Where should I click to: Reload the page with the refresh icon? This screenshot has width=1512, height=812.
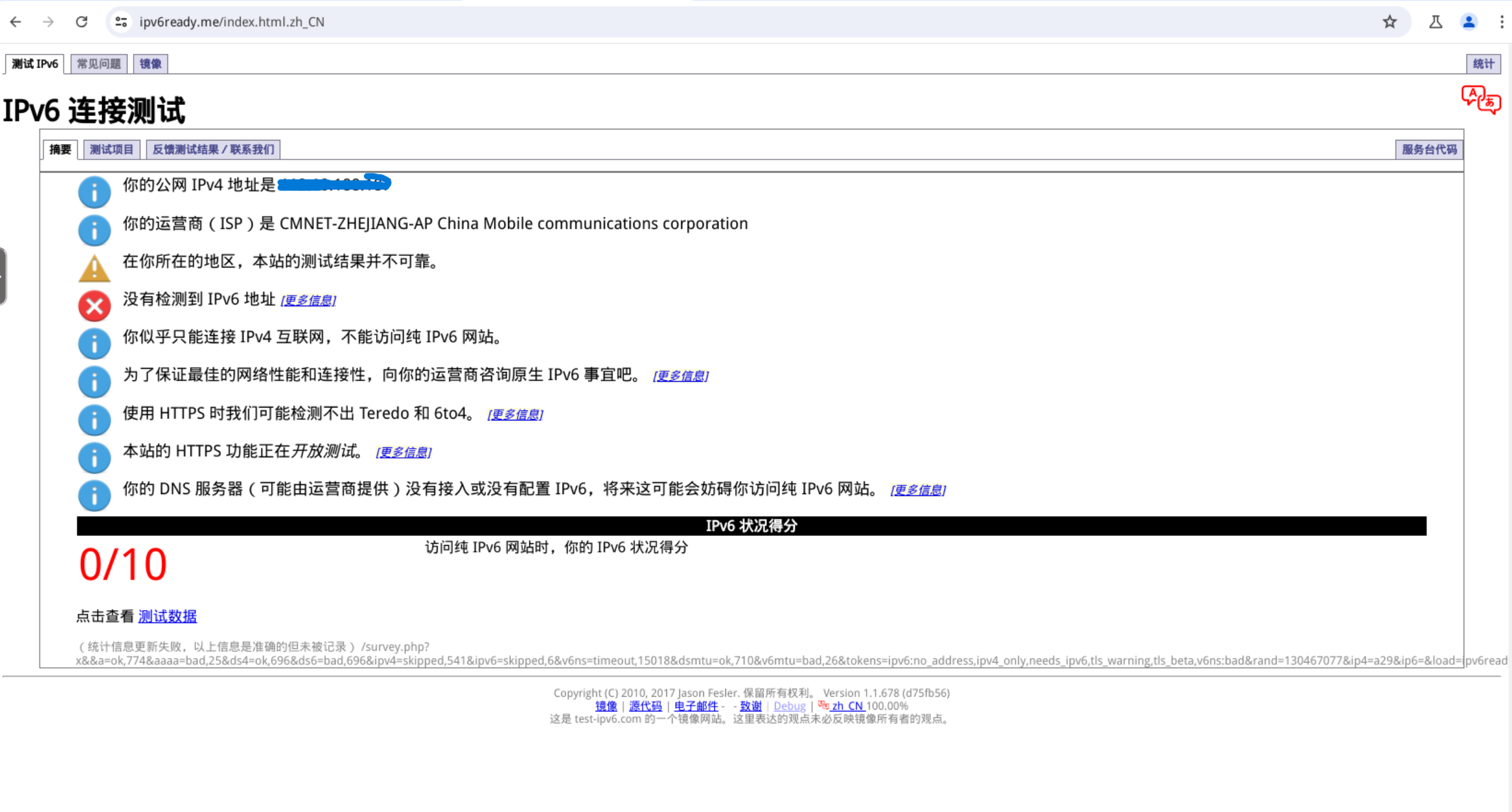point(82,22)
